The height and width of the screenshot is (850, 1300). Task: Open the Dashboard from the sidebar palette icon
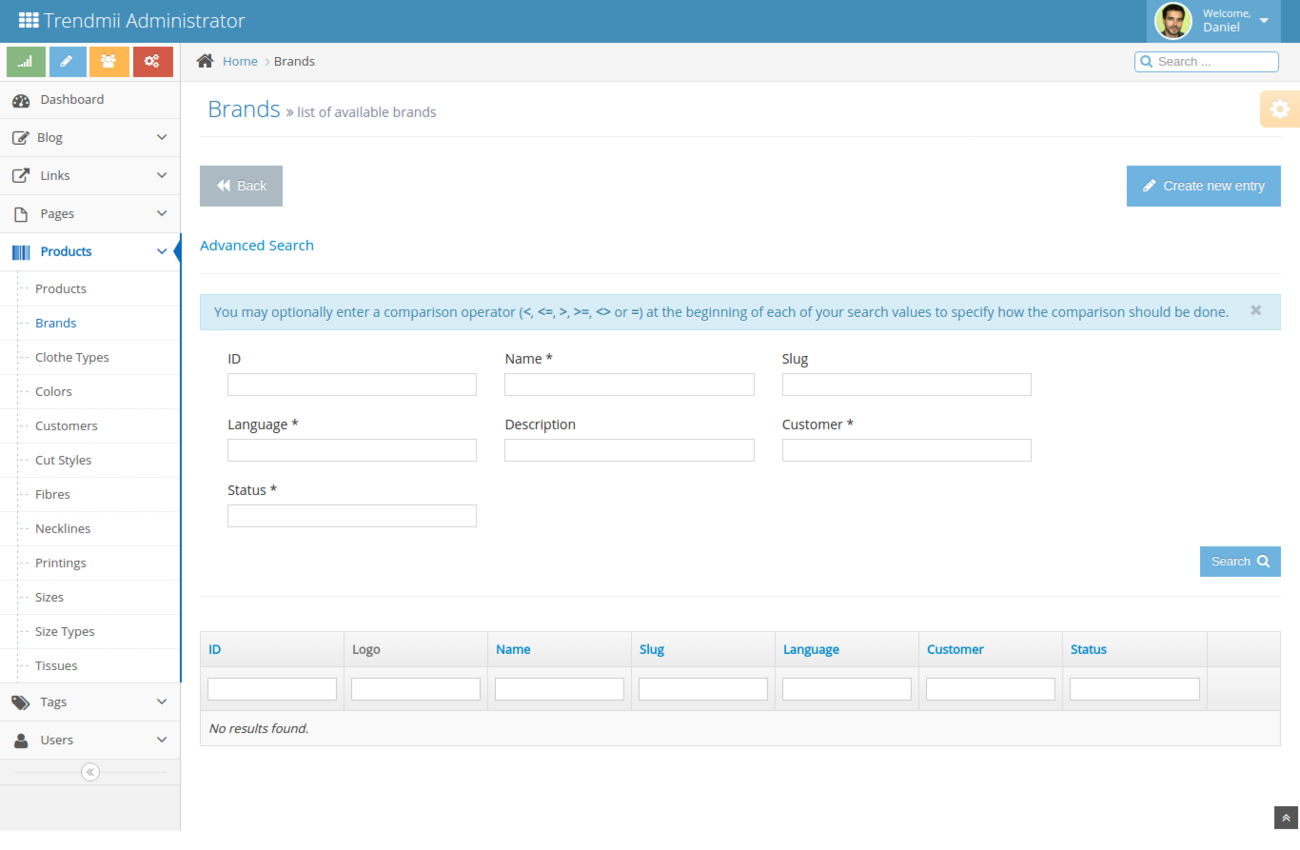pyautogui.click(x=22, y=99)
